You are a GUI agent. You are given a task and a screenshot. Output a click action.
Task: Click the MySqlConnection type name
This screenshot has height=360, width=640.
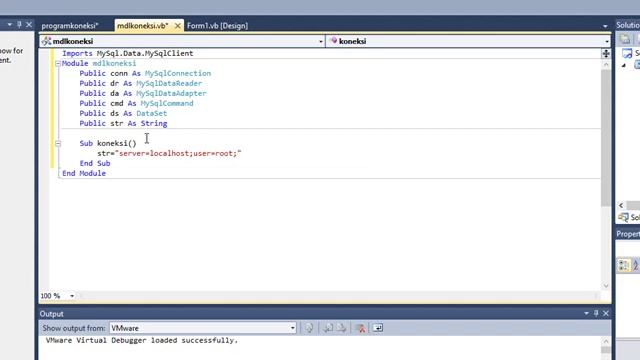click(178, 73)
